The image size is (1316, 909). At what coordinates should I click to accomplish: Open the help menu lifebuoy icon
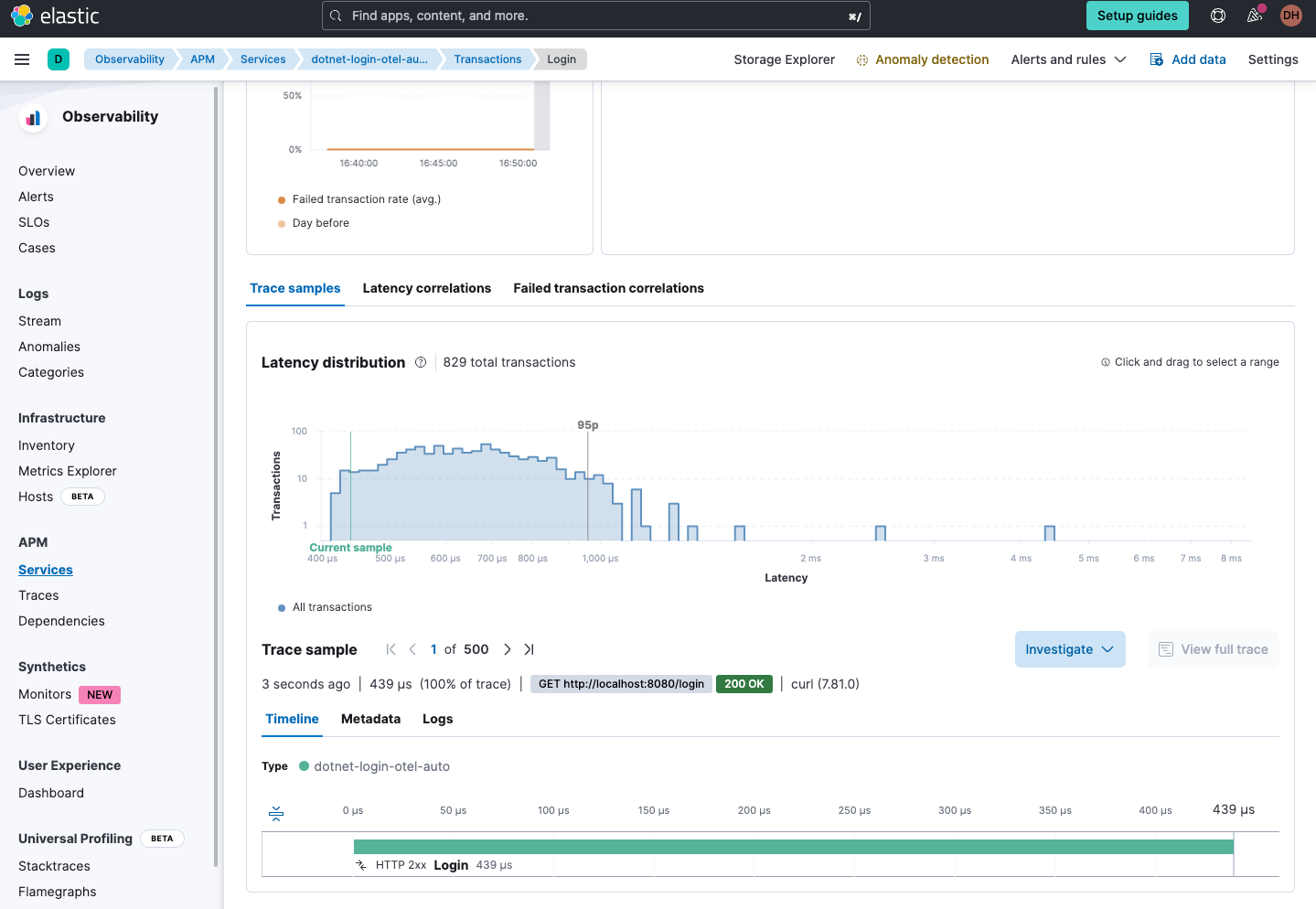click(1217, 16)
